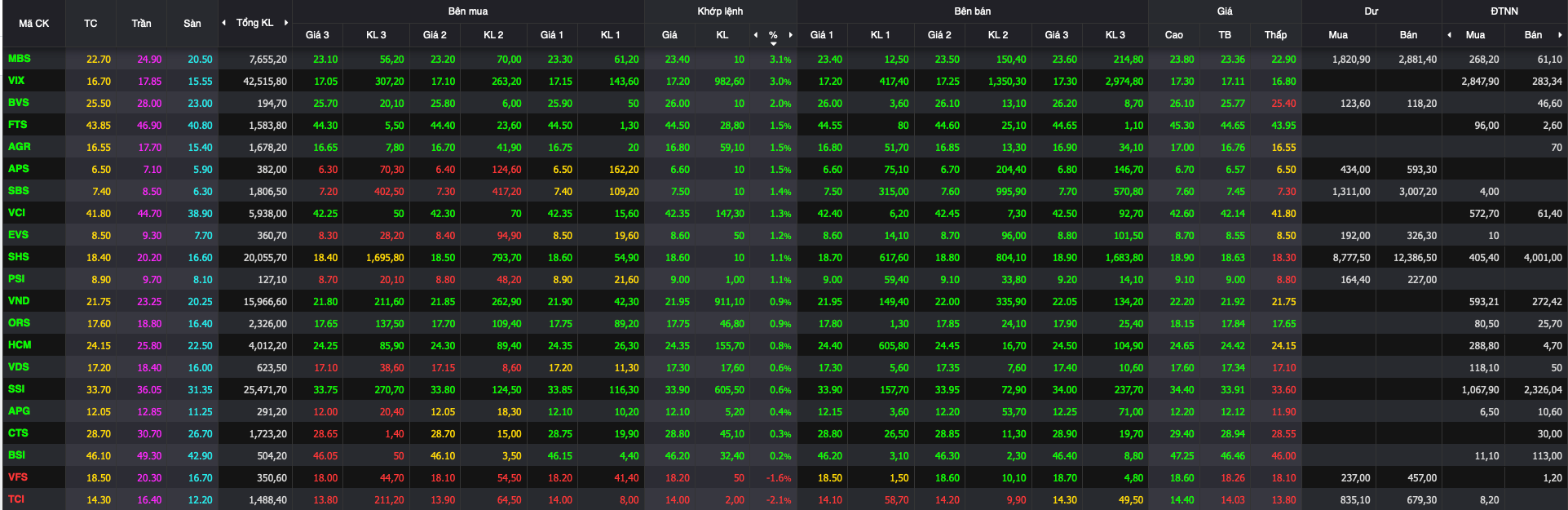This screenshot has width=1568, height=510.
Task: Click the VFS -1.6% change cell
Action: pyautogui.click(x=779, y=478)
